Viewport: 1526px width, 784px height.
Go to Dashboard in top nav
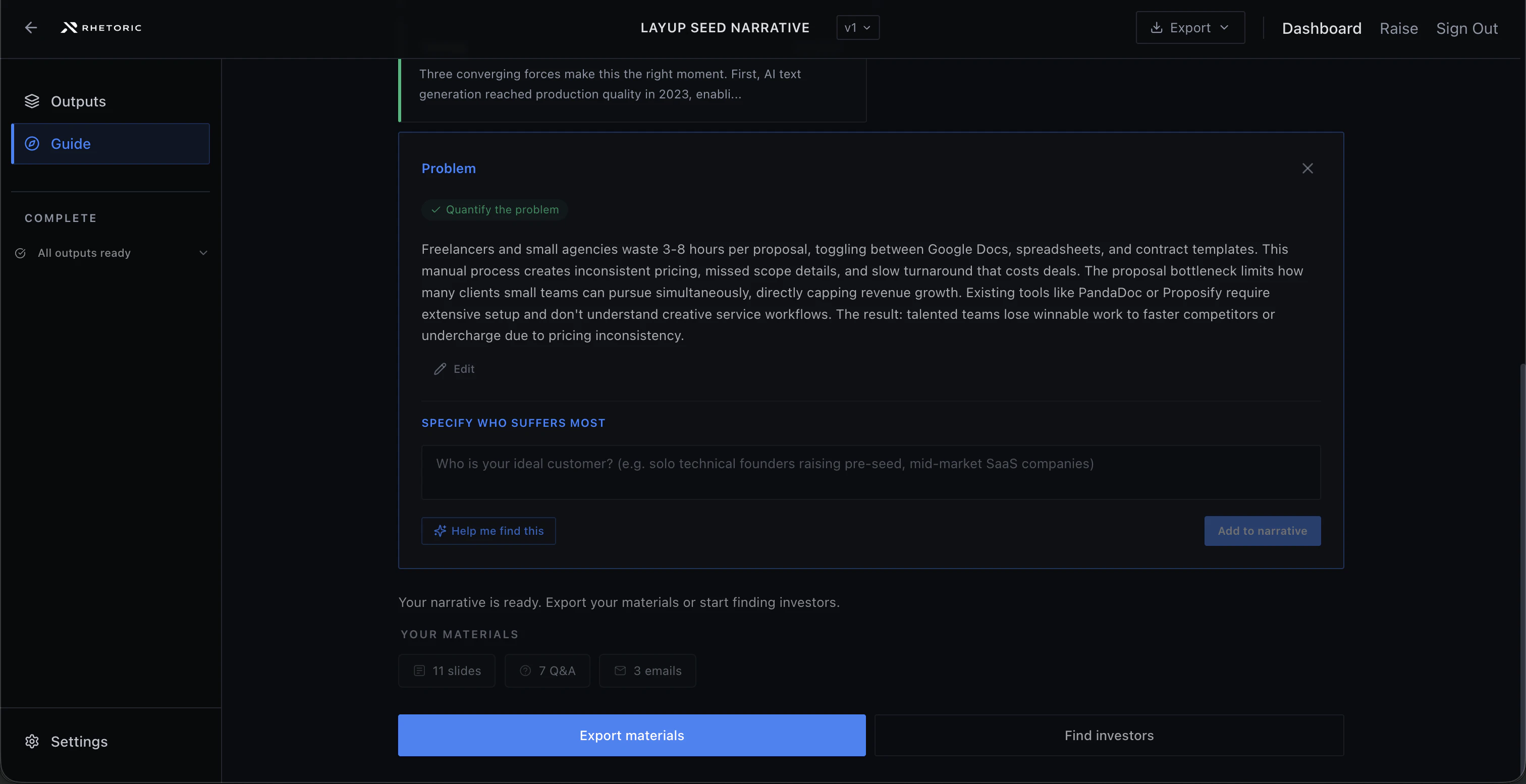point(1321,28)
